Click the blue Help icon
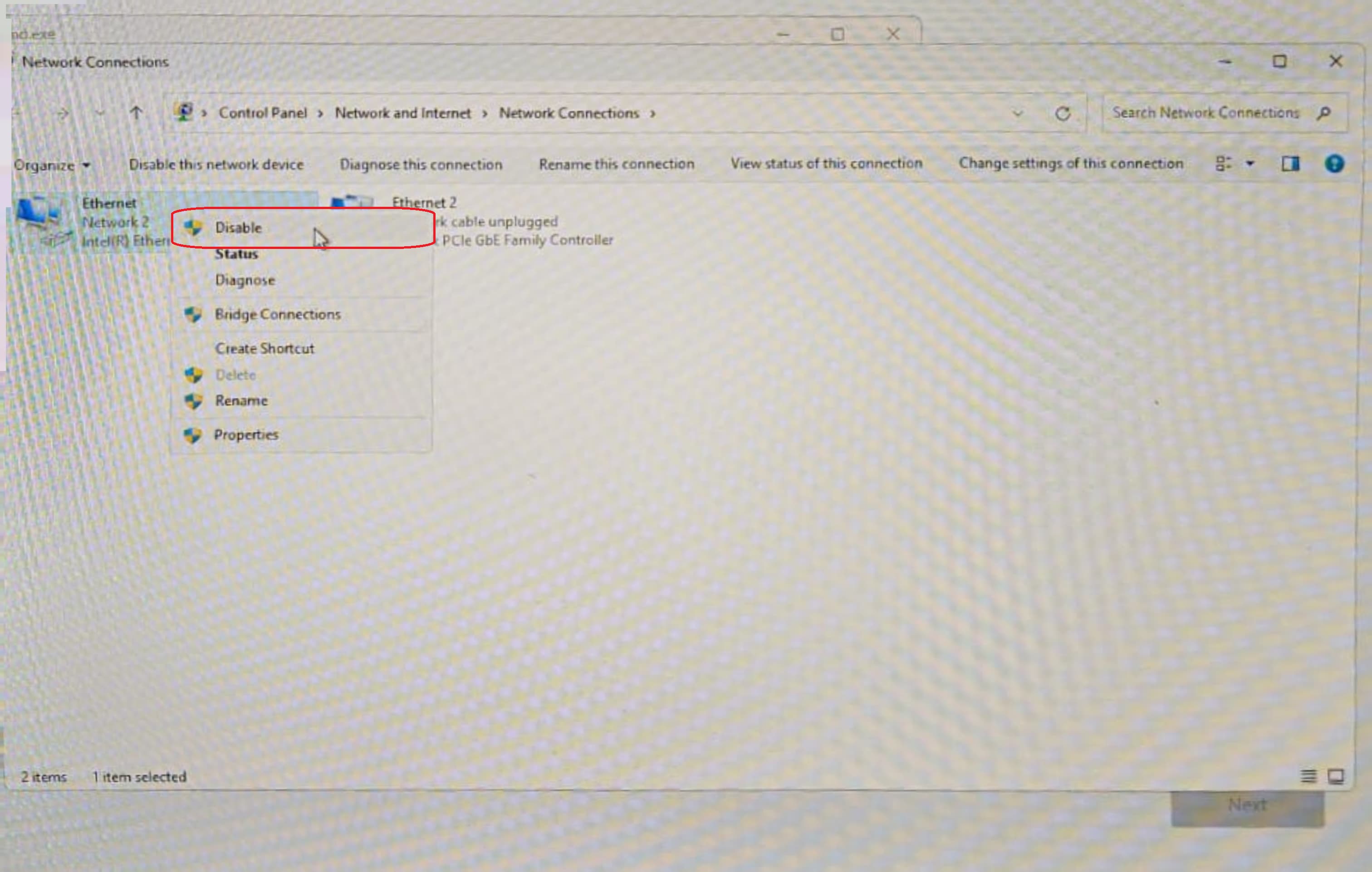Screen dimensions: 1372x872 click(x=1334, y=164)
